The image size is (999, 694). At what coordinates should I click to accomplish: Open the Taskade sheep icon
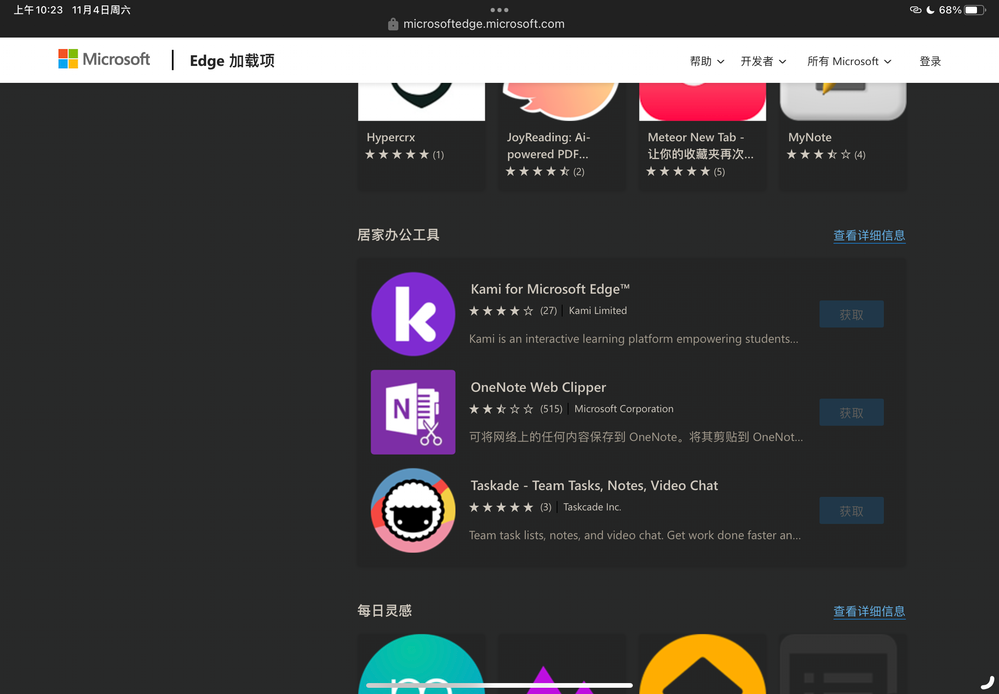(x=413, y=510)
